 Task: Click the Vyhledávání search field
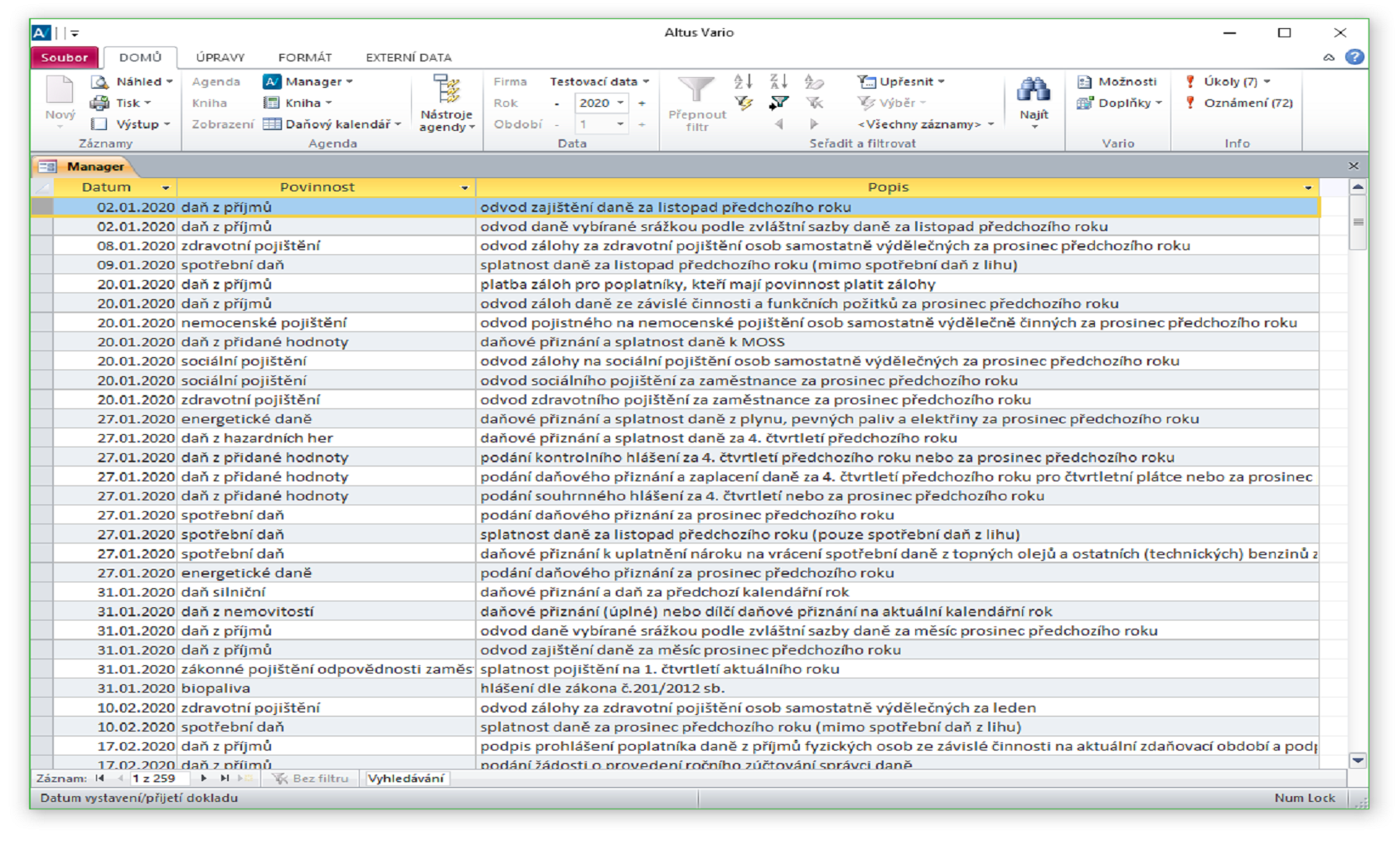pyautogui.click(x=407, y=778)
